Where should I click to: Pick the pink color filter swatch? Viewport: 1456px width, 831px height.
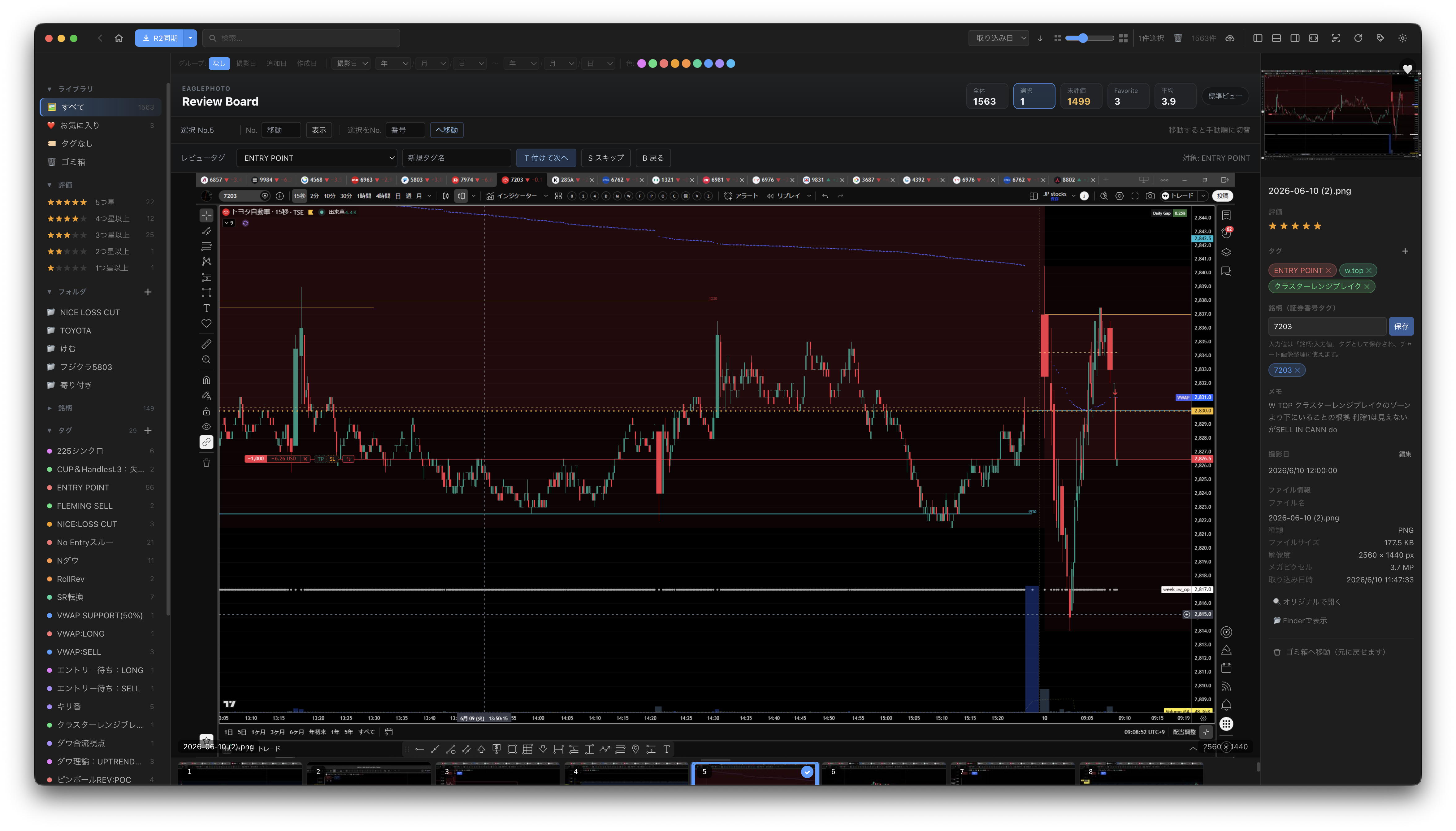[642, 63]
